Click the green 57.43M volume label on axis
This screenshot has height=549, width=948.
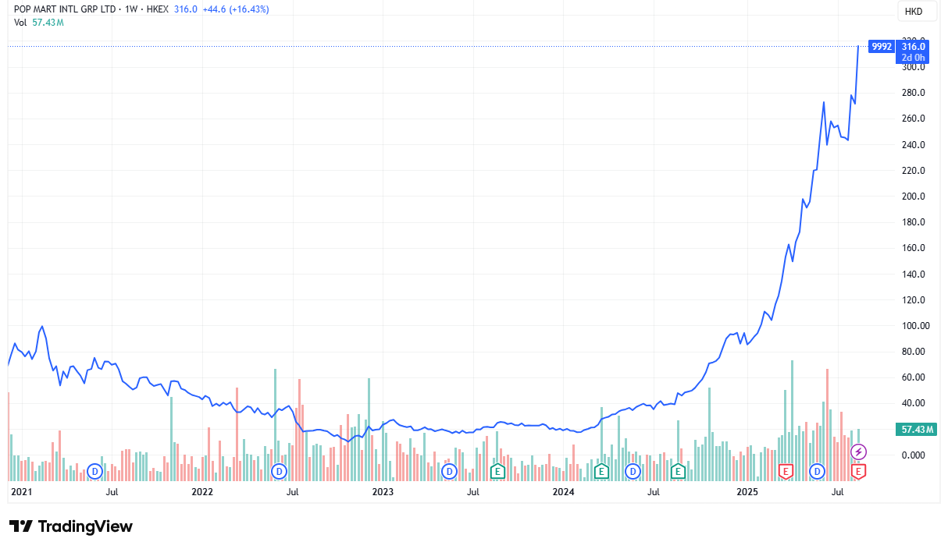click(x=917, y=429)
